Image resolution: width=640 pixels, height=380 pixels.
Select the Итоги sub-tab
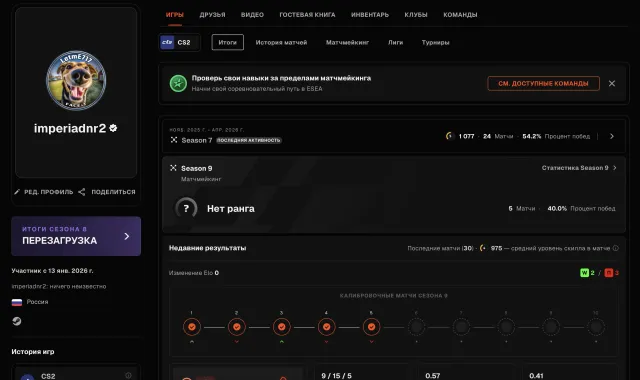point(227,42)
